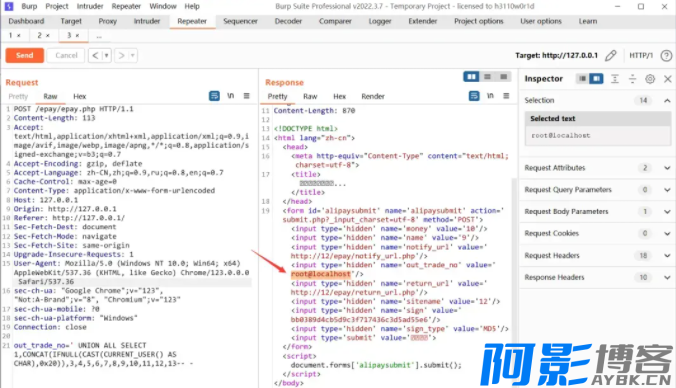Toggle response message wrap icon
Viewport: 676px width, 388px height.
pyautogui.click(x=474, y=96)
